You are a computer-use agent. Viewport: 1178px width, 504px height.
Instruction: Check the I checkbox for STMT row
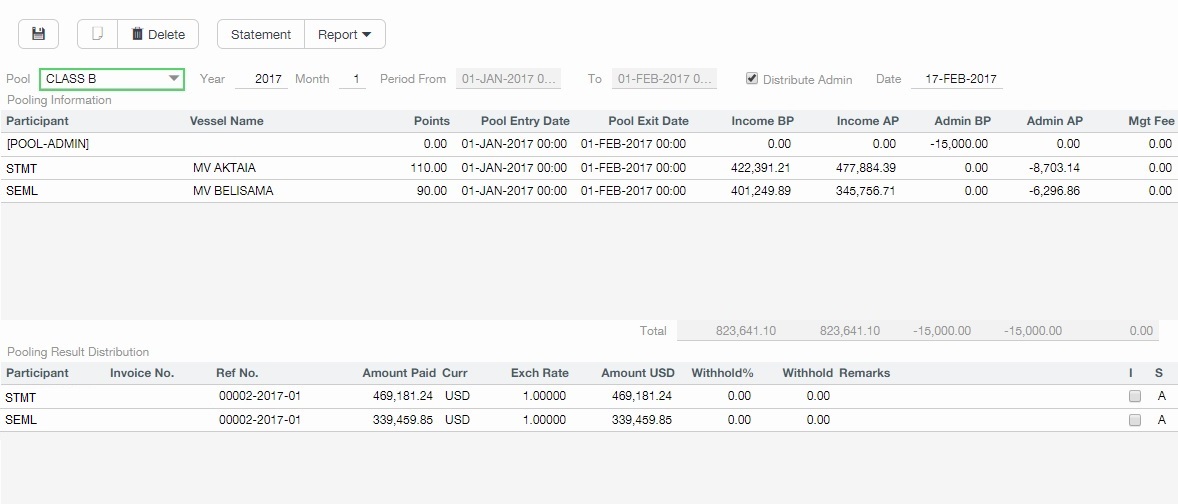coord(1134,396)
